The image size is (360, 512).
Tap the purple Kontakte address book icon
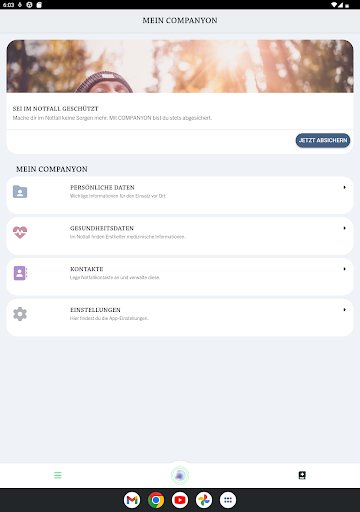point(20,273)
